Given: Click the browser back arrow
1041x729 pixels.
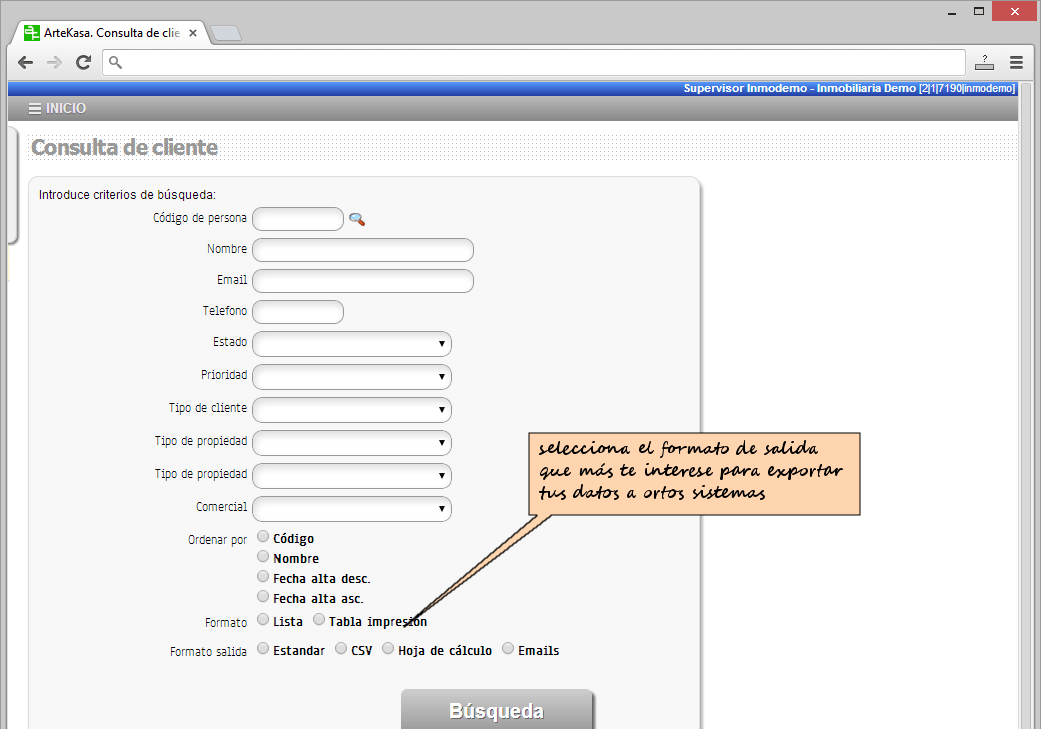Looking at the screenshot, I should pos(26,62).
